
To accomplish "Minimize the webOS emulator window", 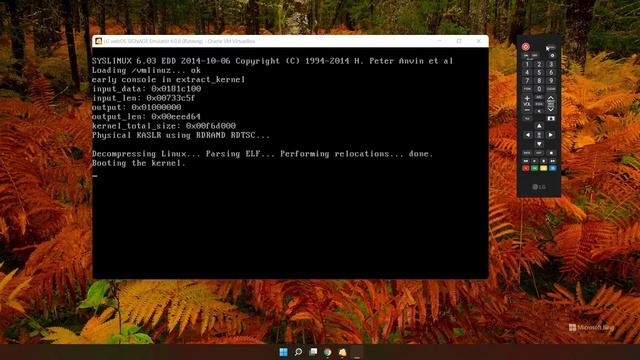I will tap(440, 41).
